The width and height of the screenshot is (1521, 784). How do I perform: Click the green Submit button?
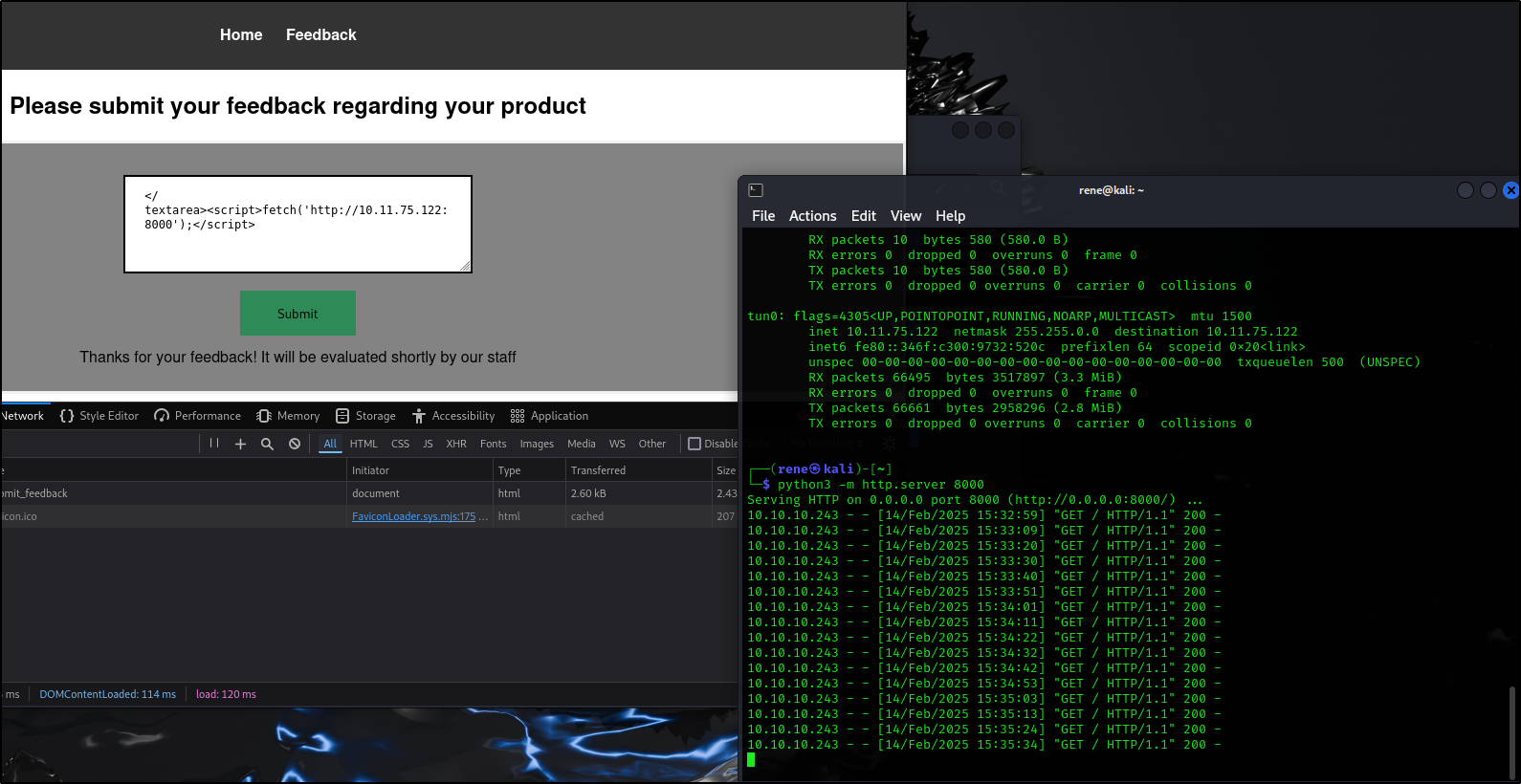[298, 314]
